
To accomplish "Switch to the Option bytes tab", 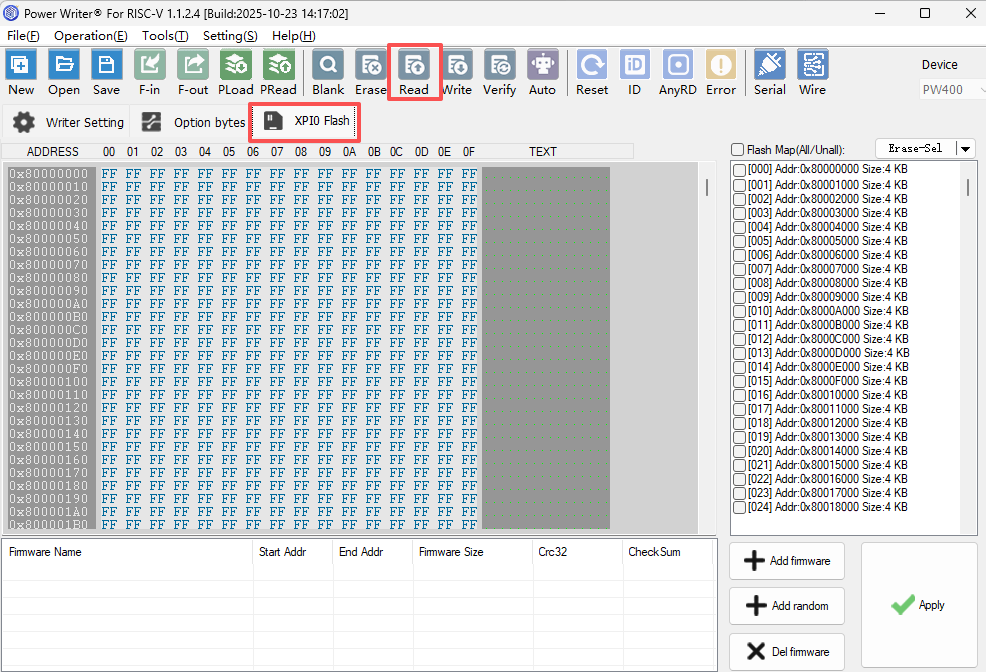I will 194,122.
